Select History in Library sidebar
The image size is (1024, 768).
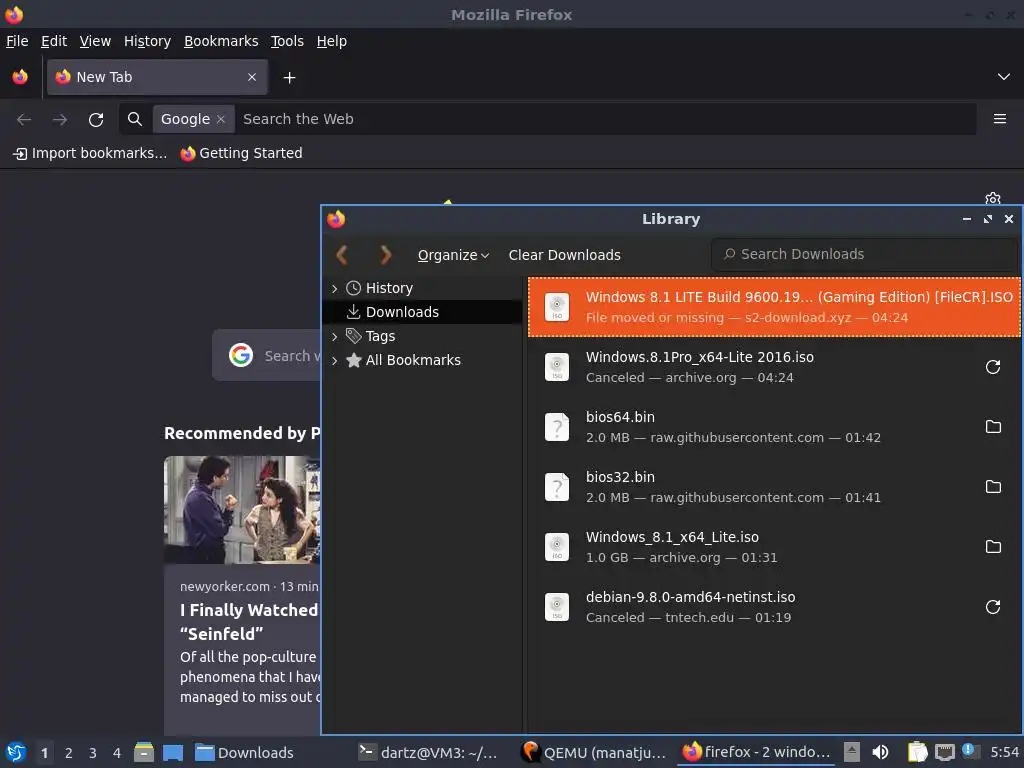(x=389, y=288)
